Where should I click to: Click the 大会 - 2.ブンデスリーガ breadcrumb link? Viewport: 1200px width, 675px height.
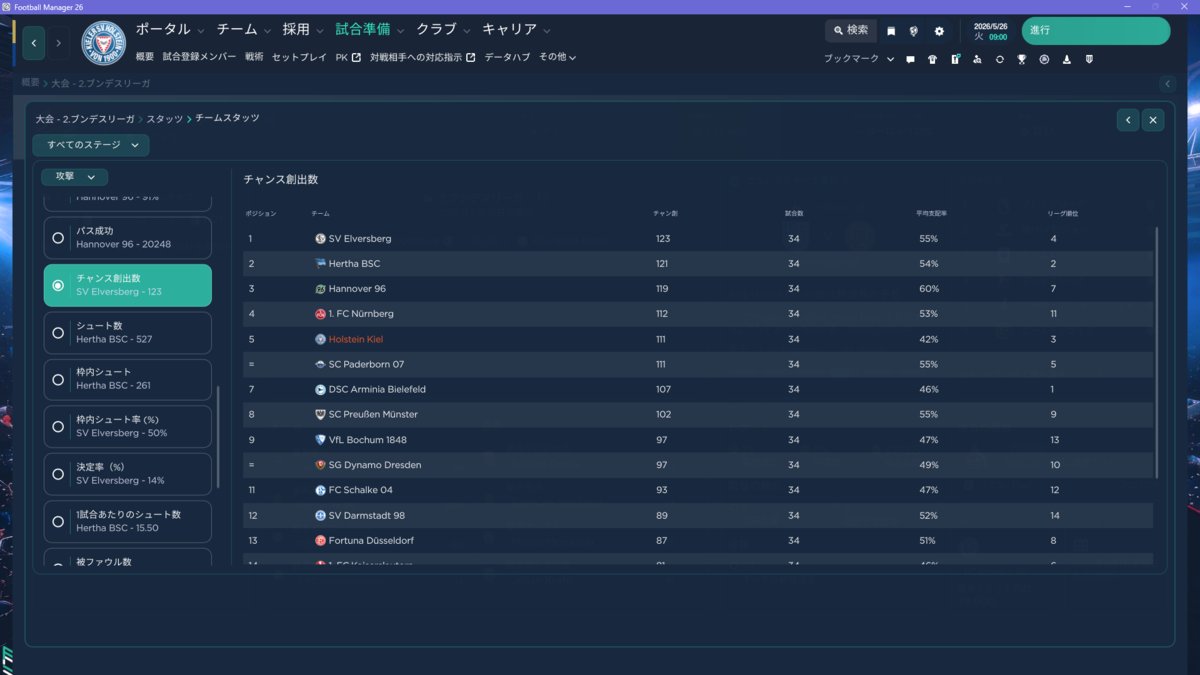[85, 119]
